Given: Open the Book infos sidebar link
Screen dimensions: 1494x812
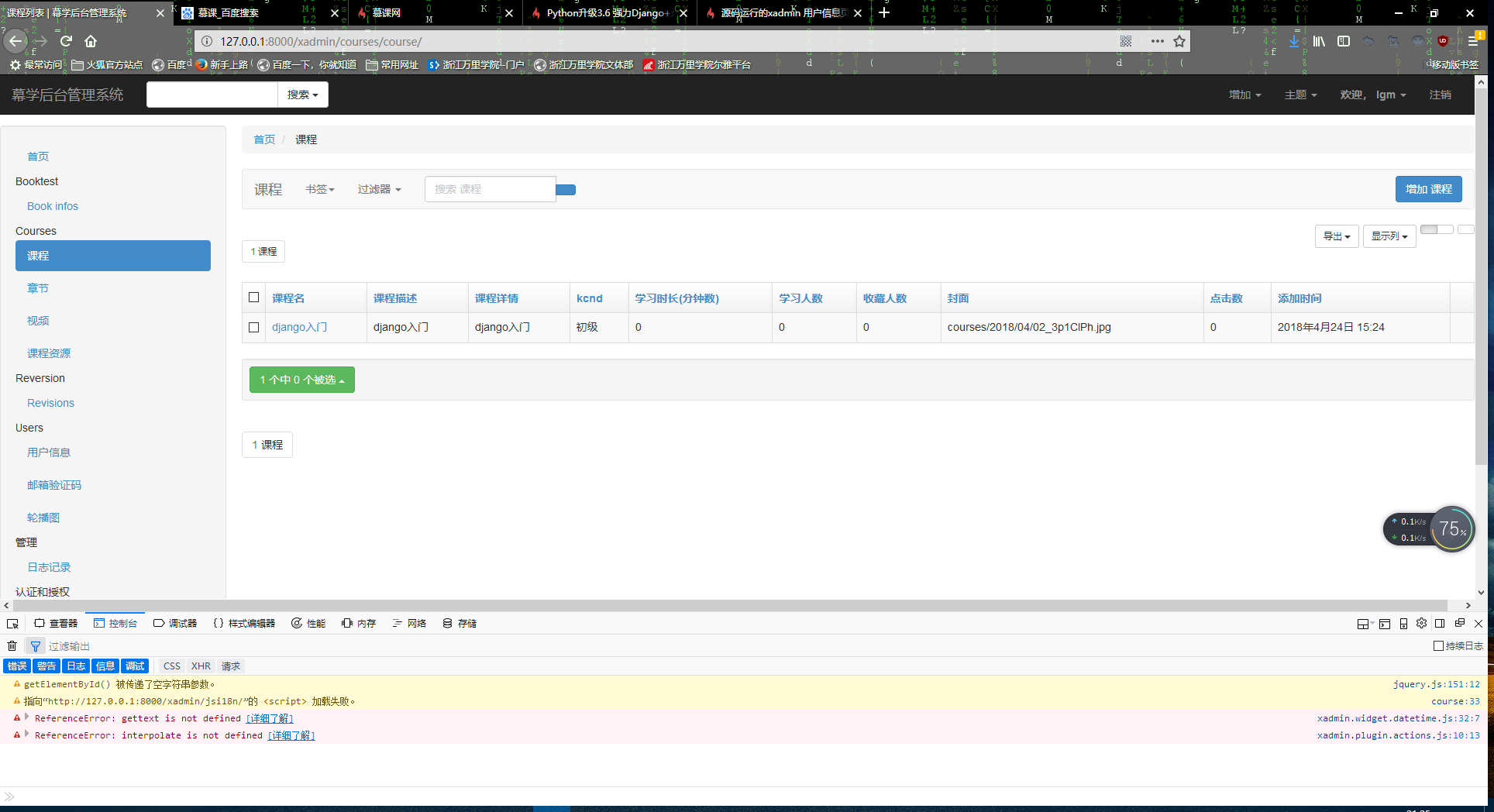Looking at the screenshot, I should [53, 206].
